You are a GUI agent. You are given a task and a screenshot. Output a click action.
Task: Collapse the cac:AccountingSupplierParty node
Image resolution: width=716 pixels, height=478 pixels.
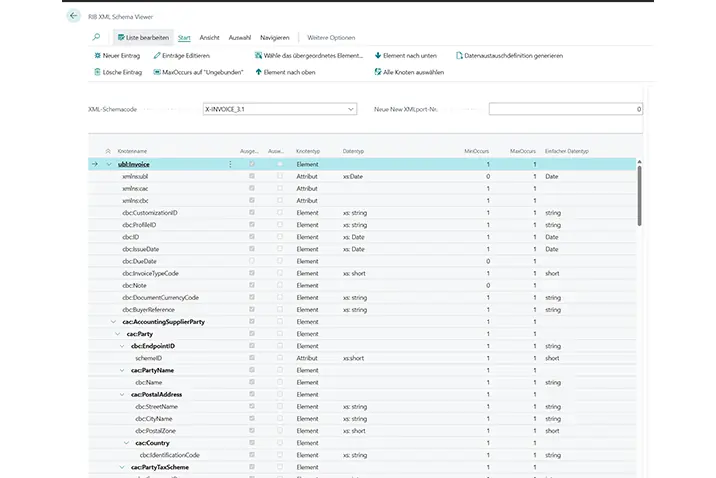click(113, 321)
